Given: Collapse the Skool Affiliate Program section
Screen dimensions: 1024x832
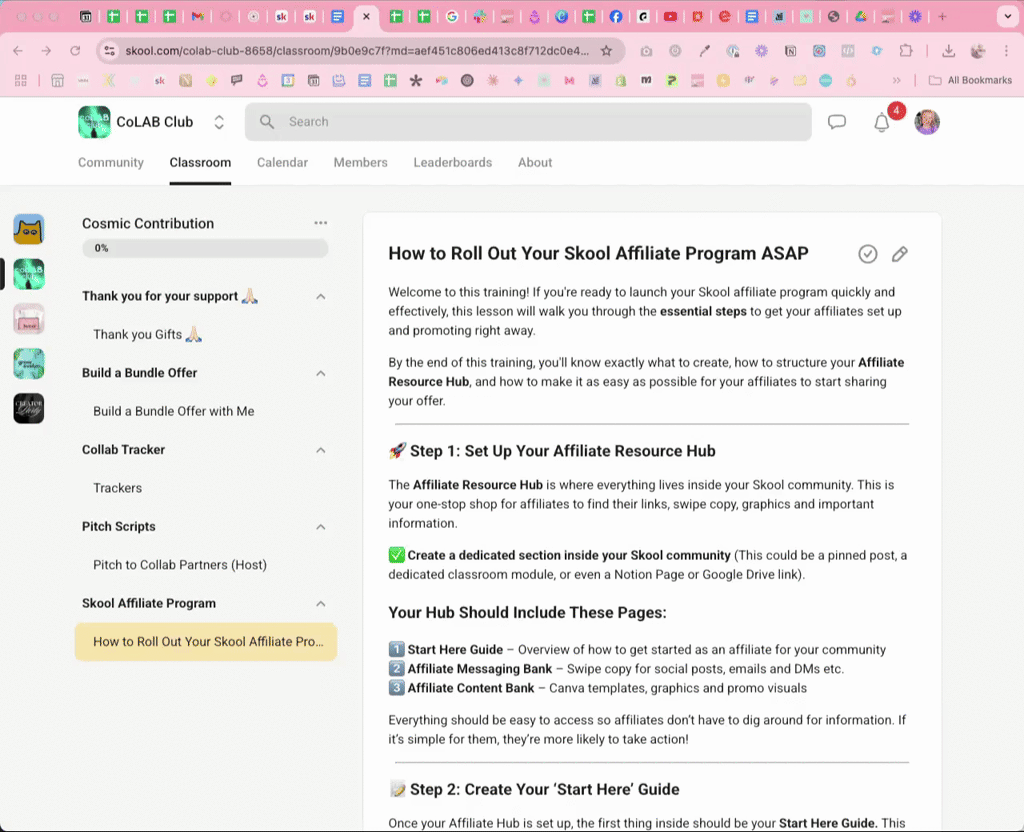Looking at the screenshot, I should tap(321, 603).
